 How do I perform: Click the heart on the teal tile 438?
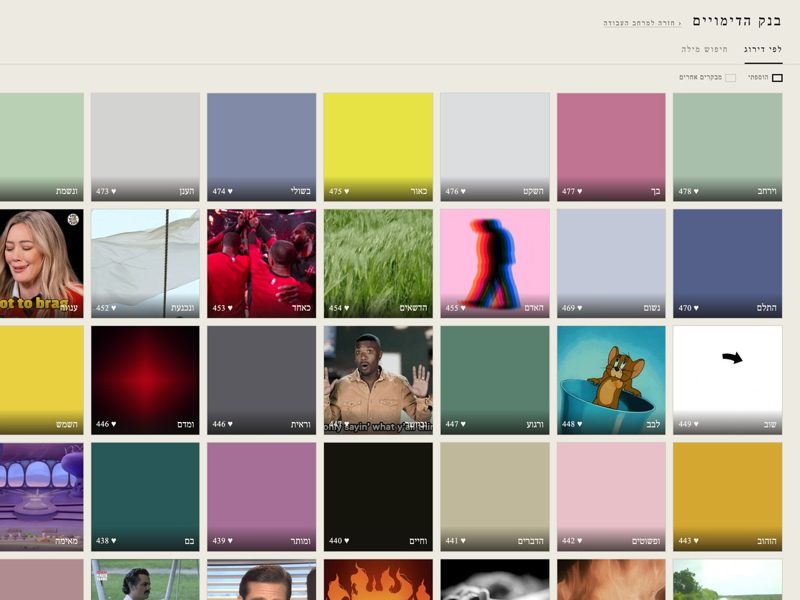[113, 541]
